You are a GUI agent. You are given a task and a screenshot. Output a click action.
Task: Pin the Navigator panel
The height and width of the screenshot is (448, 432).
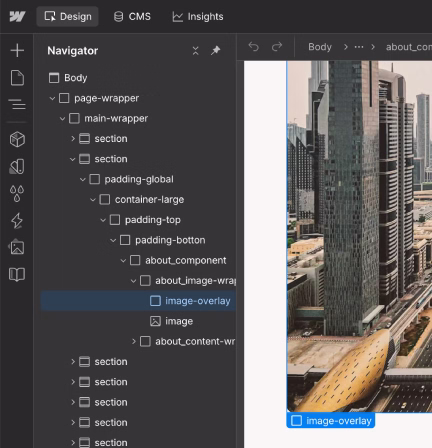coord(216,51)
